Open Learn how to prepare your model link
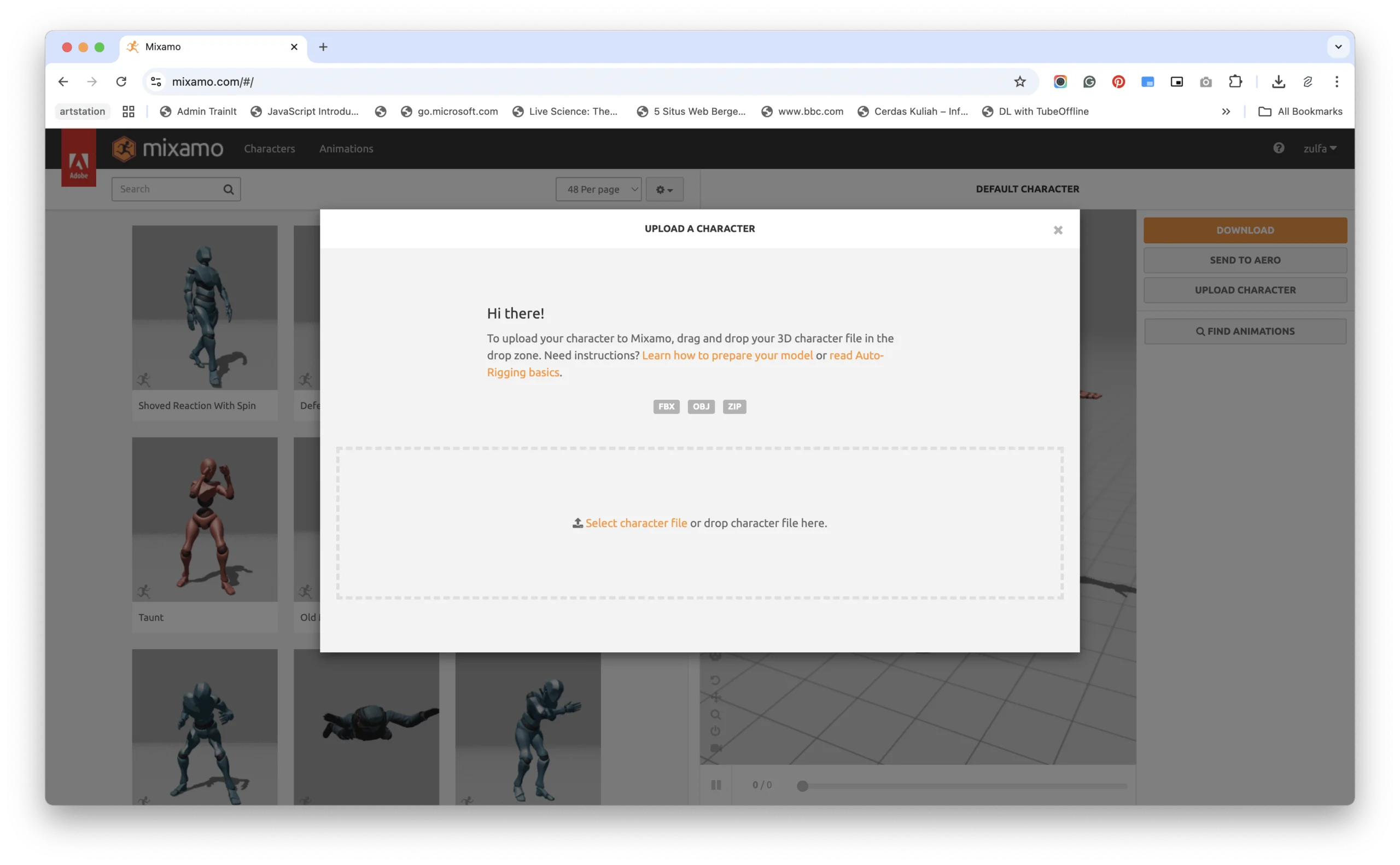Screen dimensions: 1400x865 [727, 355]
